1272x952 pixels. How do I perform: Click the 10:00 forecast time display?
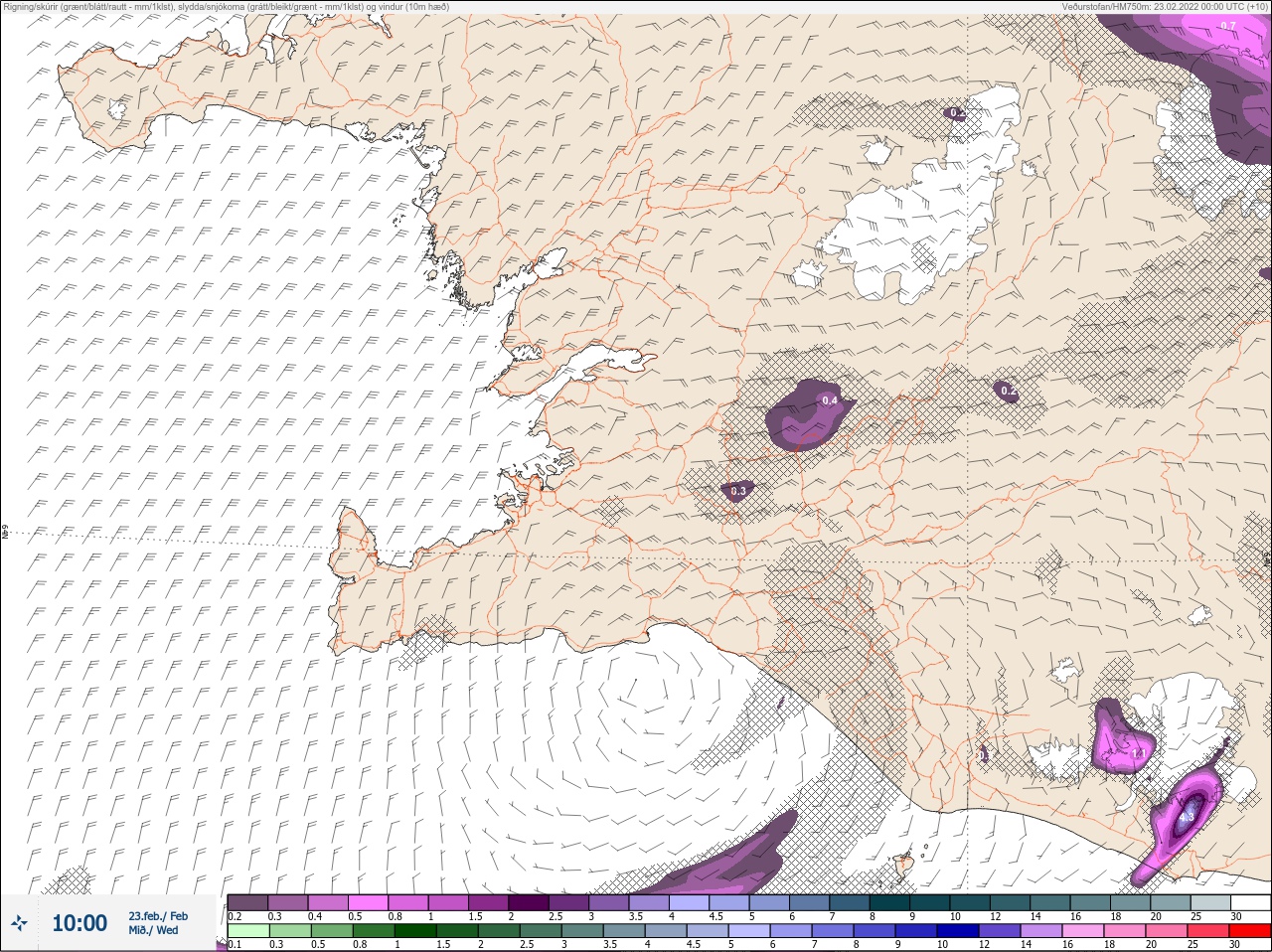point(79,923)
